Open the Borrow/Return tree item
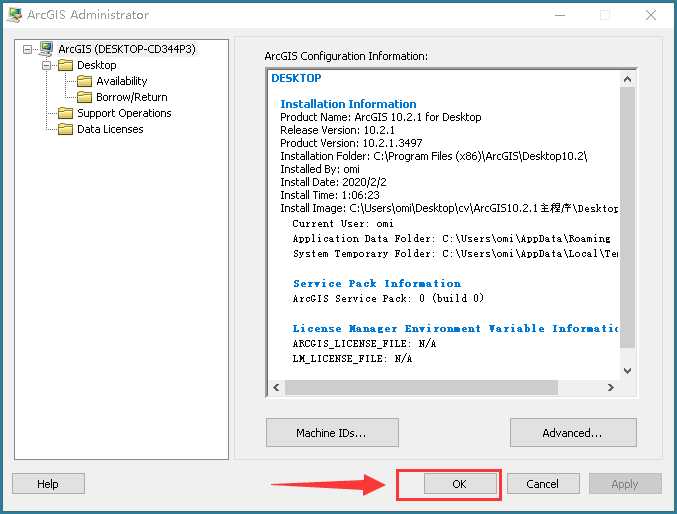The width and height of the screenshot is (677, 514). tap(132, 97)
